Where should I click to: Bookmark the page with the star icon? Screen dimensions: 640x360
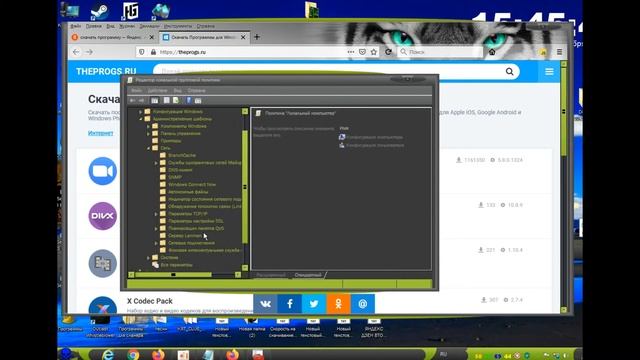point(374,52)
